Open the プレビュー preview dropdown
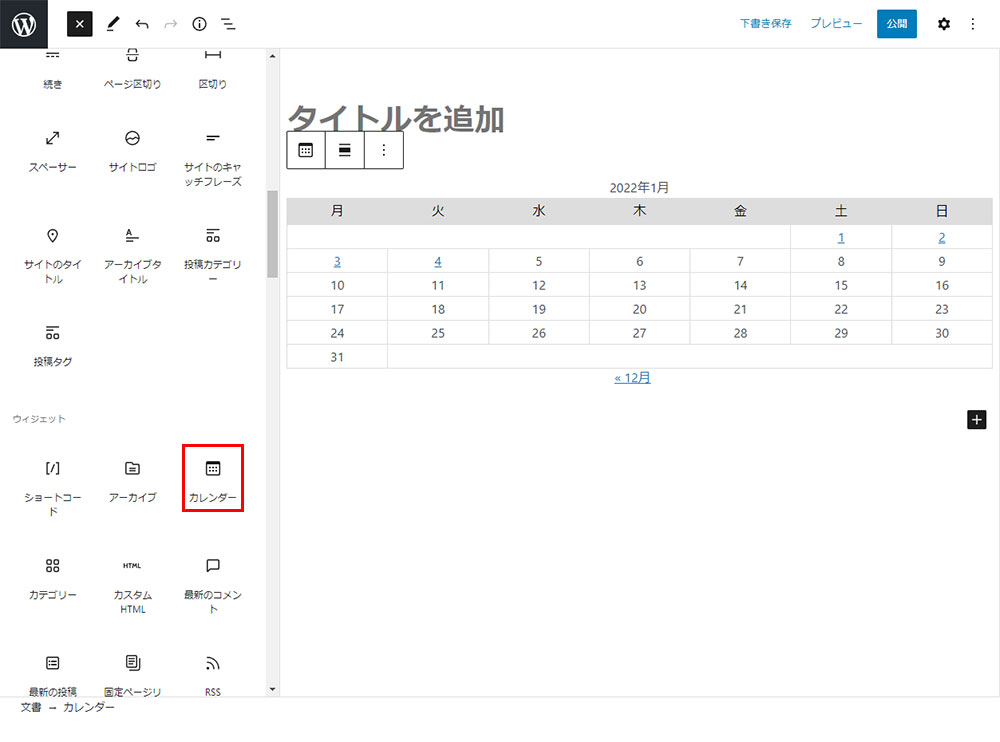This screenshot has width=1000, height=742. [x=836, y=24]
